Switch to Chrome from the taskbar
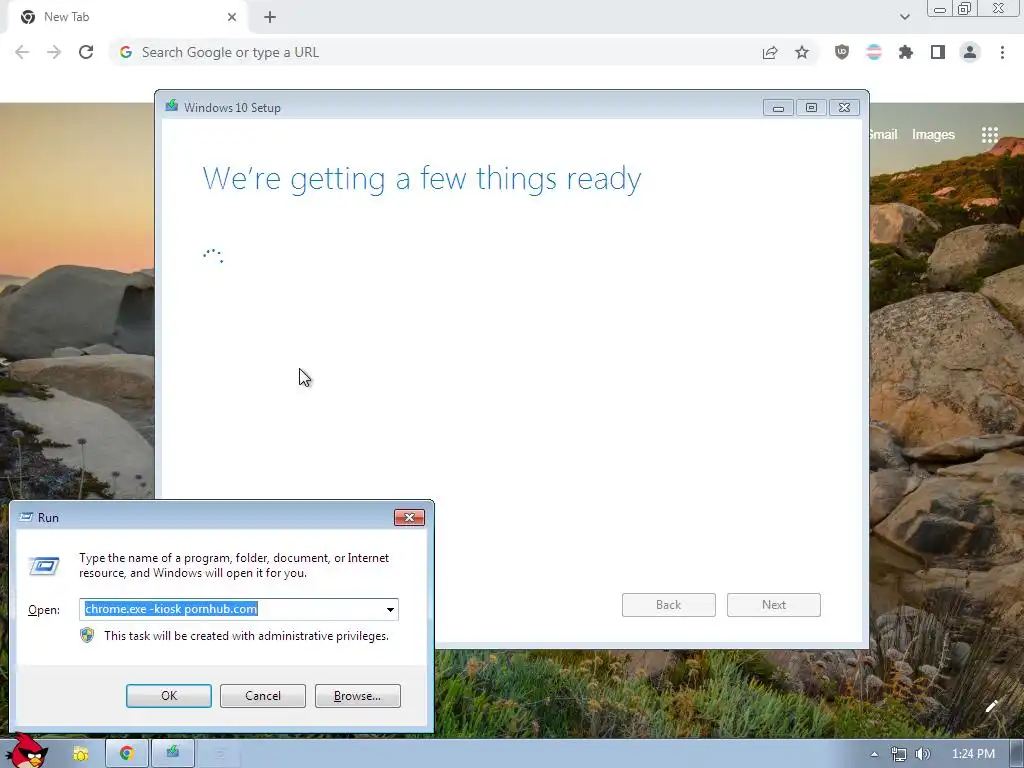1024x768 pixels. tap(127, 754)
